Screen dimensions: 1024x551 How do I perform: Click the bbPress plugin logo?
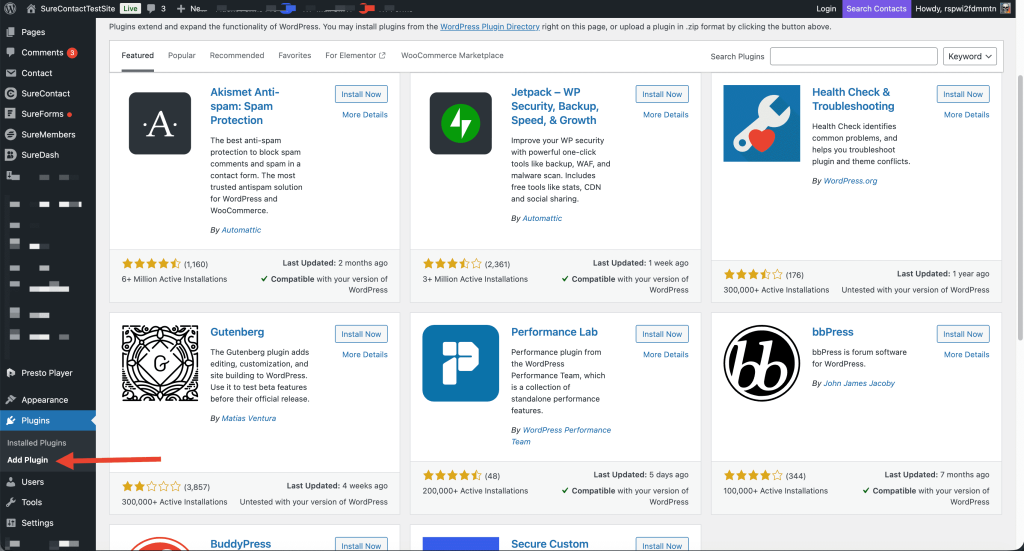tap(761, 363)
